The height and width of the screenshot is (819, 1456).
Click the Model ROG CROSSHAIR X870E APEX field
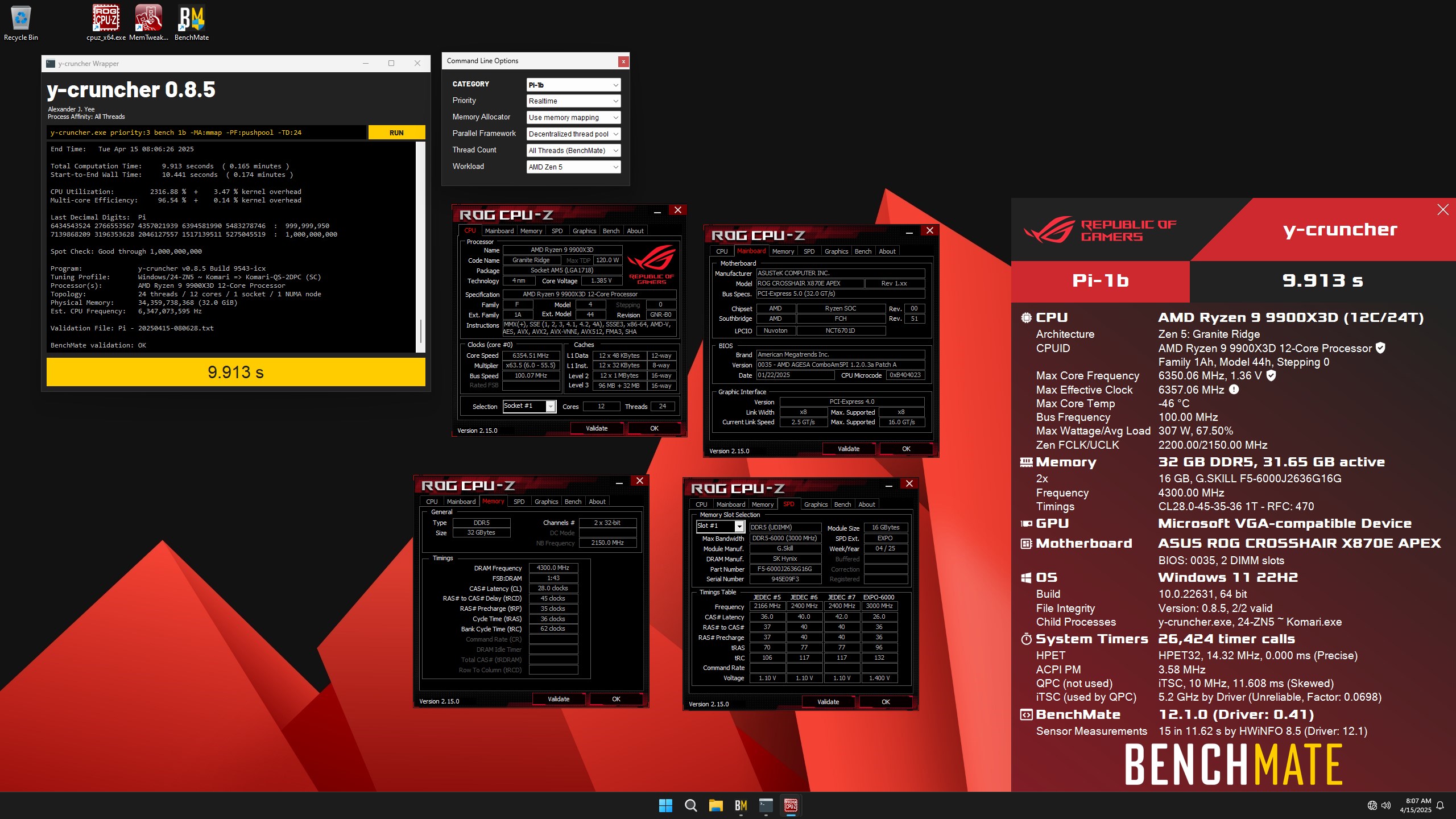[x=810, y=283]
